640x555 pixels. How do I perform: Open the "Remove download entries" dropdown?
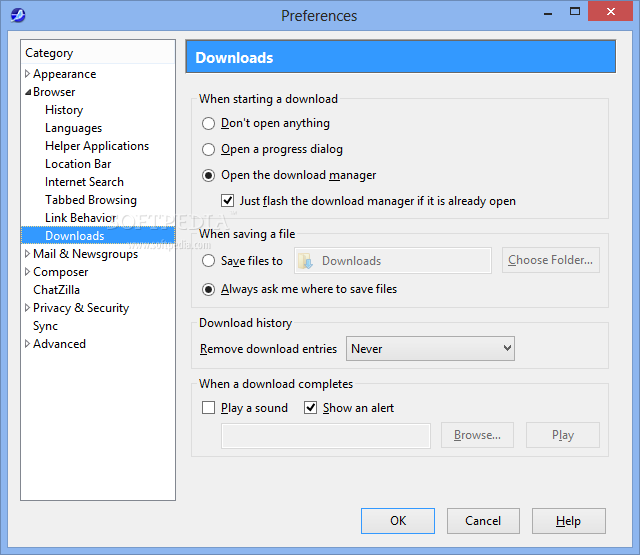click(430, 349)
